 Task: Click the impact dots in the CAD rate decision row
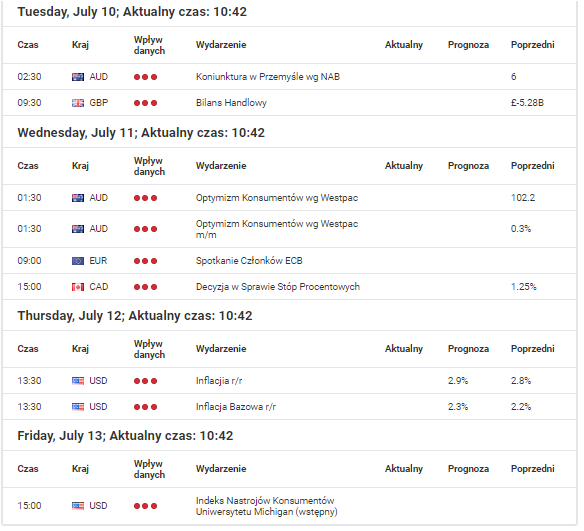tap(146, 287)
